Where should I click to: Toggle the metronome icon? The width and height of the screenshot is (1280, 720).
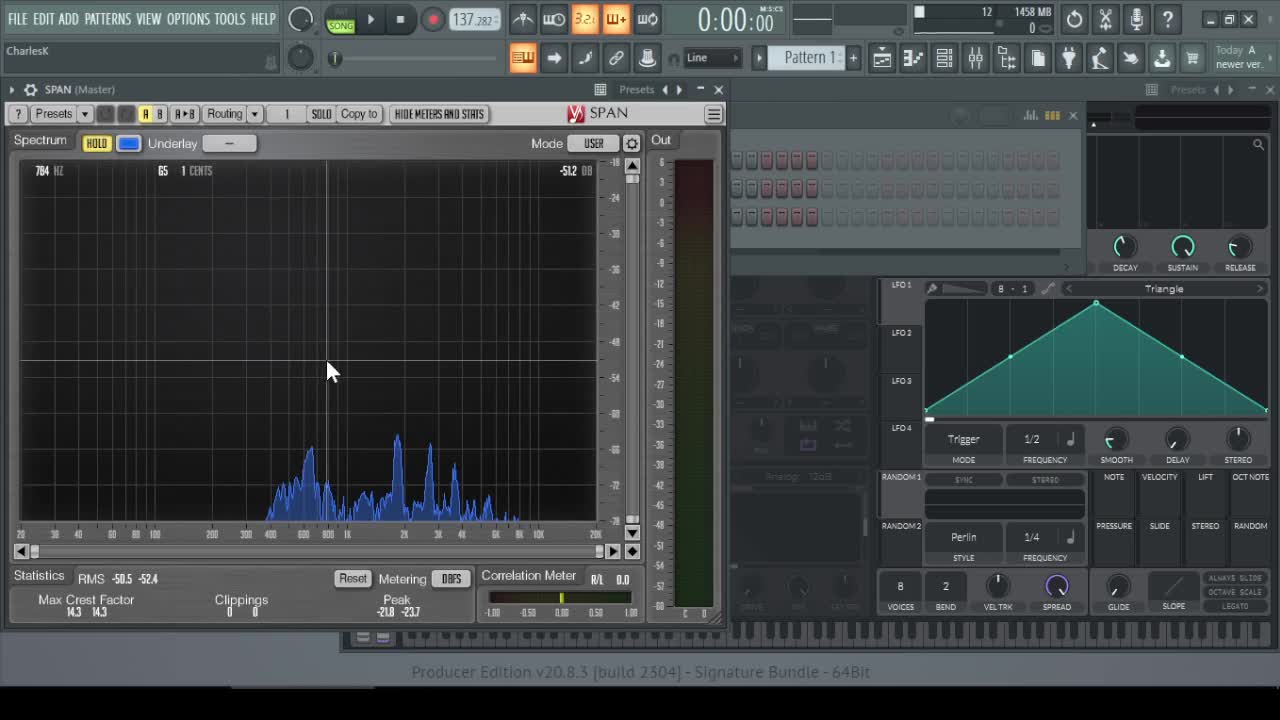[x=522, y=19]
